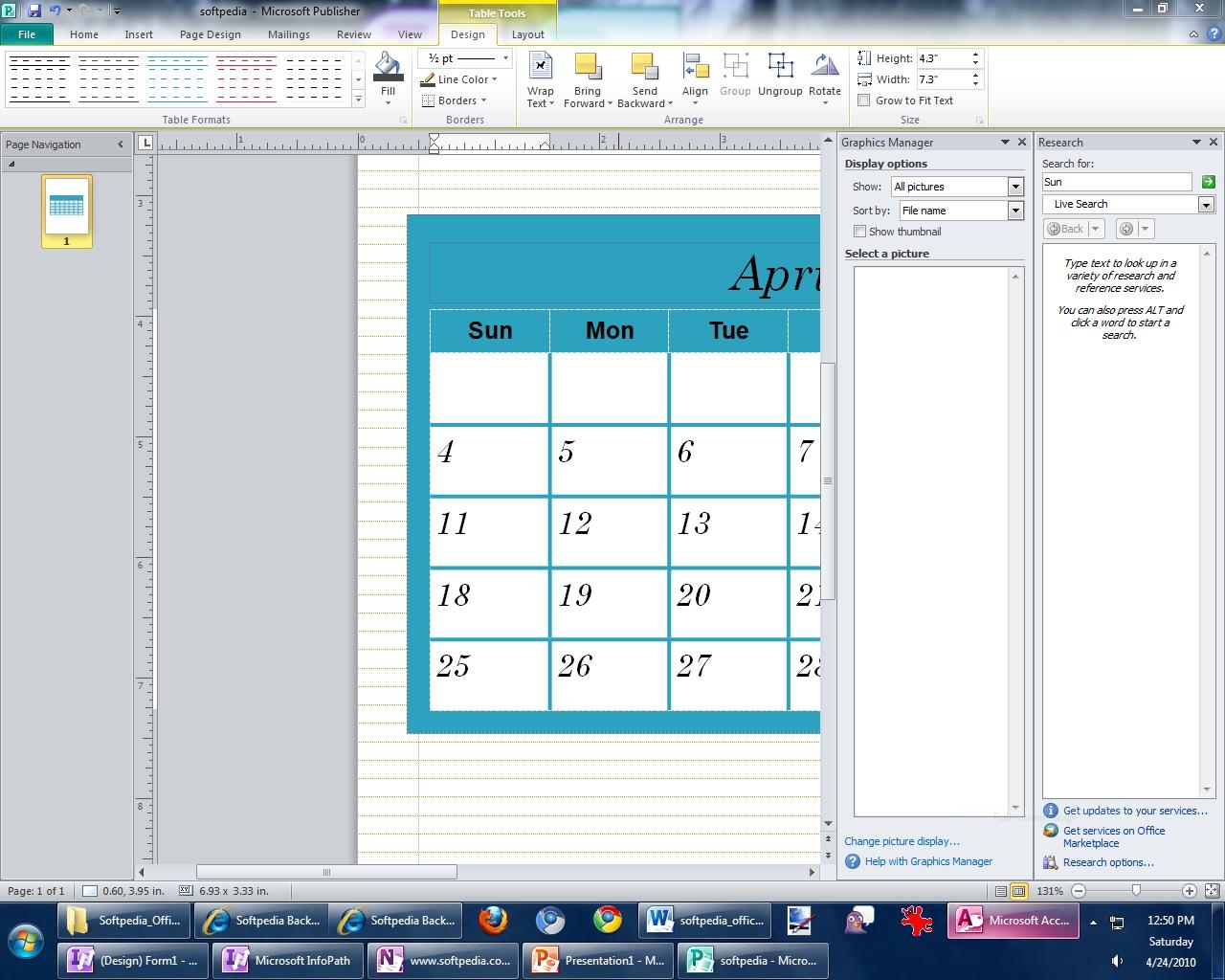Open the Rotate tool

coord(825,80)
